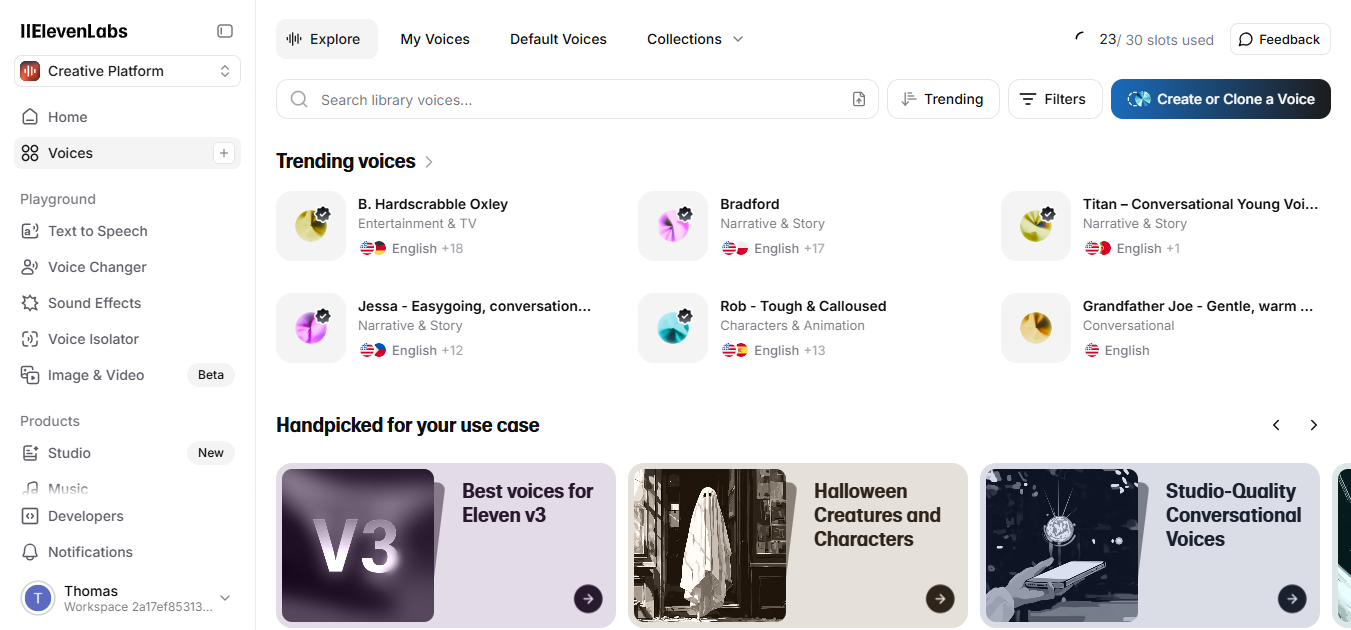Open Text to Speech from sidebar
This screenshot has width=1351, height=630.
[x=97, y=231]
